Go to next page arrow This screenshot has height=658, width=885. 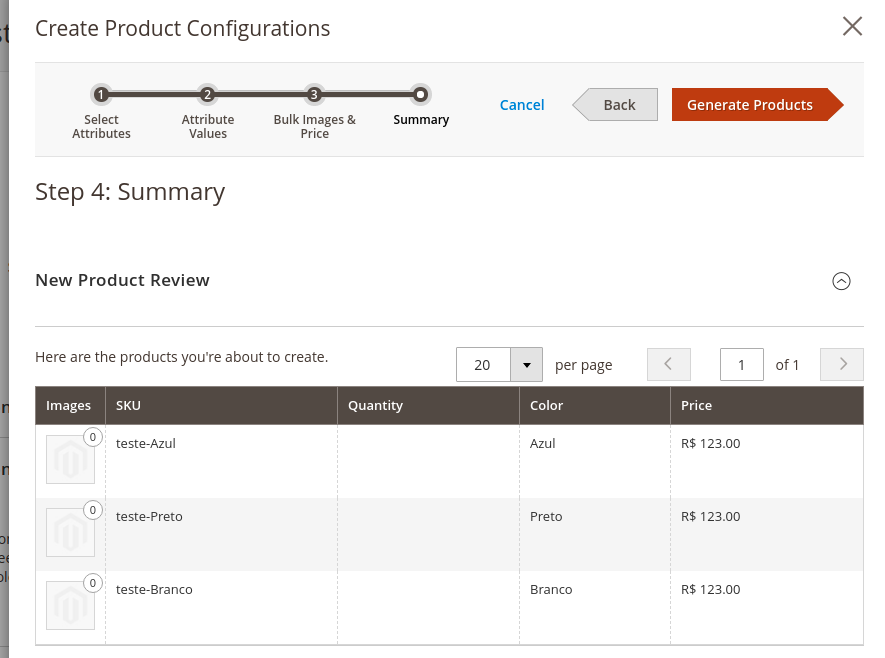click(842, 364)
